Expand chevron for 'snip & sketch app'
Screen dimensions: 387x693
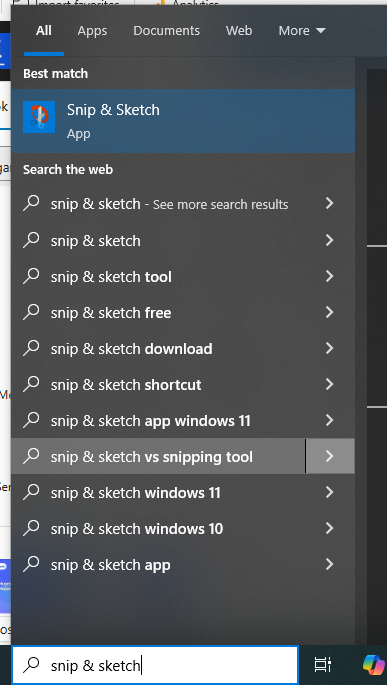click(x=330, y=564)
